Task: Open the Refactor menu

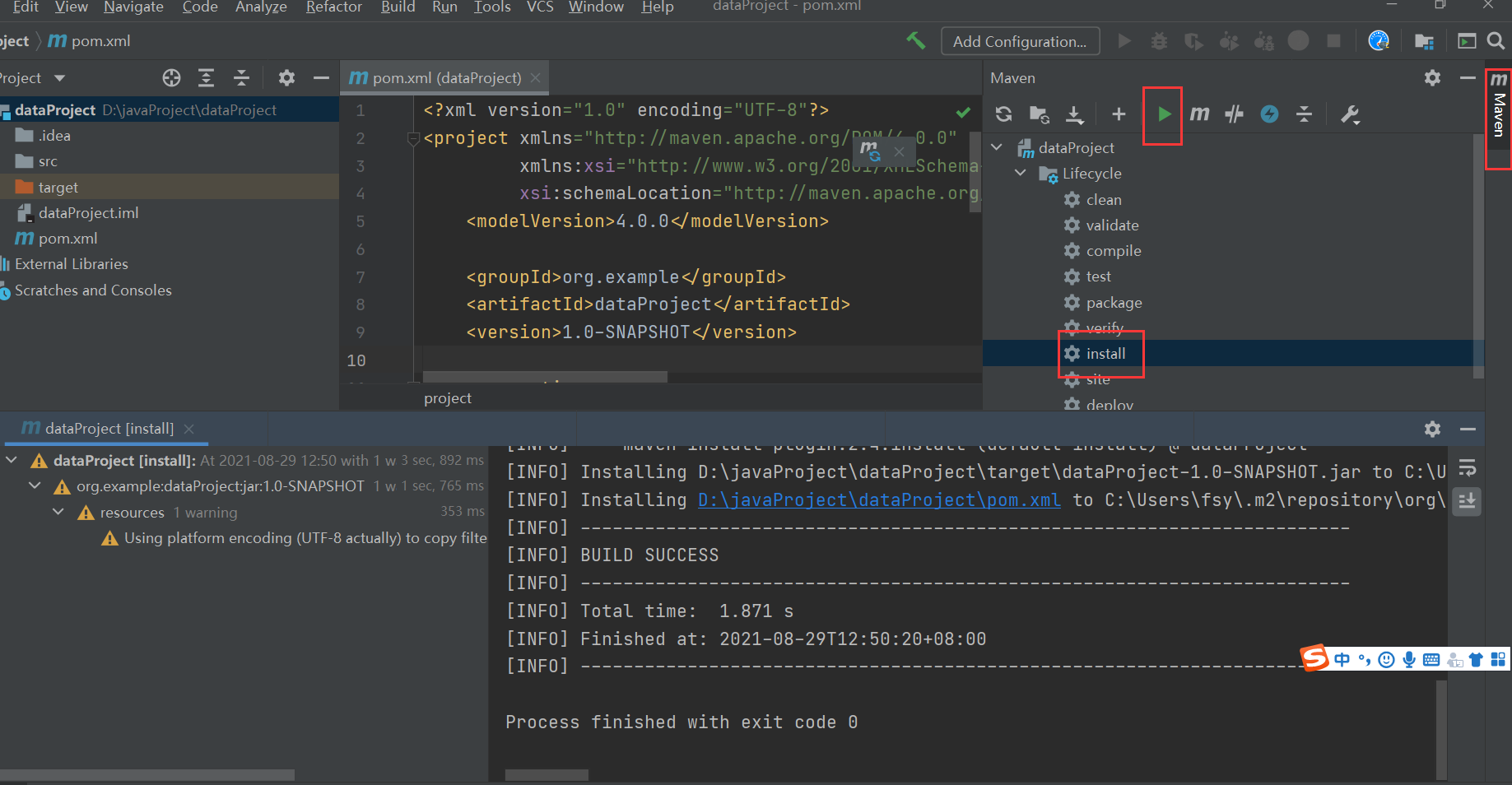Action: tap(333, 7)
